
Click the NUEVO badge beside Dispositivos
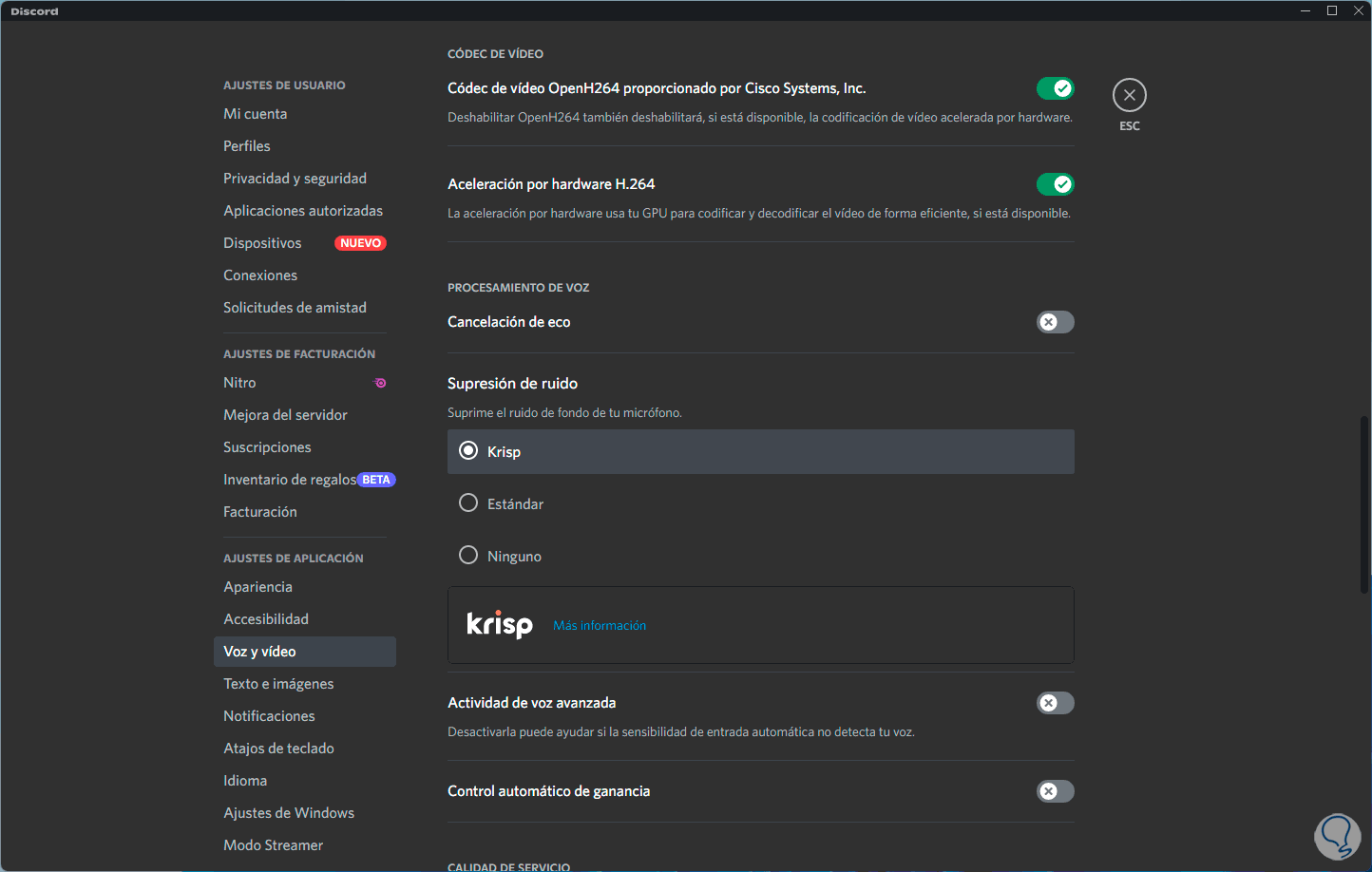tap(360, 243)
